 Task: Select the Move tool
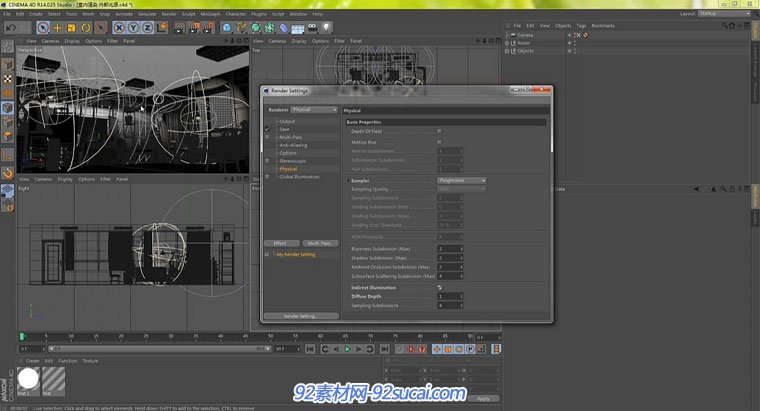pyautogui.click(x=57, y=28)
